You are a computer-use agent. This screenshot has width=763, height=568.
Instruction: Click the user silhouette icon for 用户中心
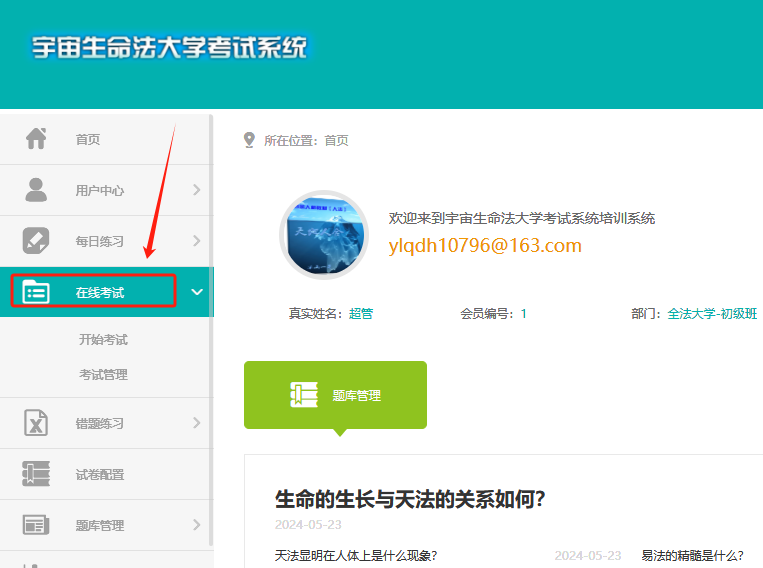click(36, 190)
